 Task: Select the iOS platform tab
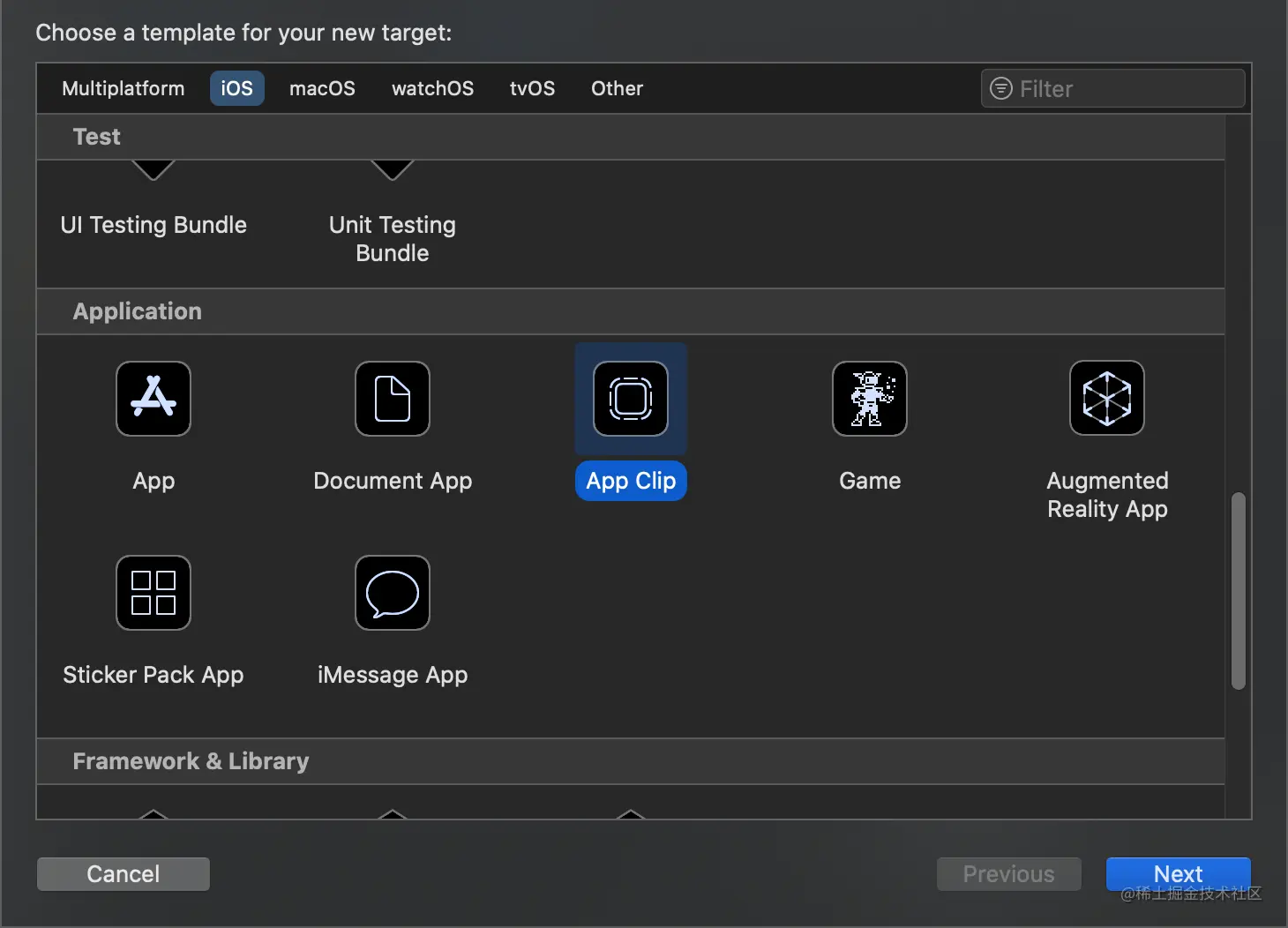tap(236, 88)
